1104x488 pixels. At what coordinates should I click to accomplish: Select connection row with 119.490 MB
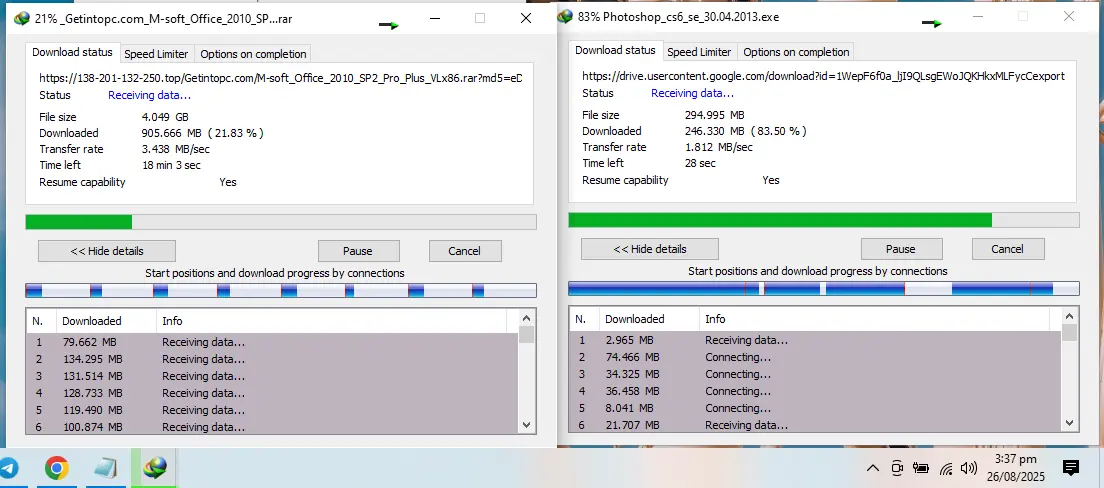(273, 410)
